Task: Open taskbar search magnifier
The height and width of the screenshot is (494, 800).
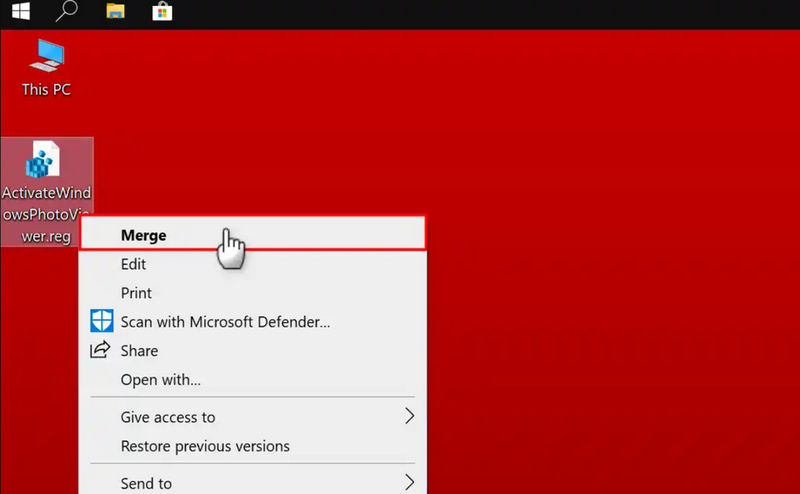Action: (66, 11)
